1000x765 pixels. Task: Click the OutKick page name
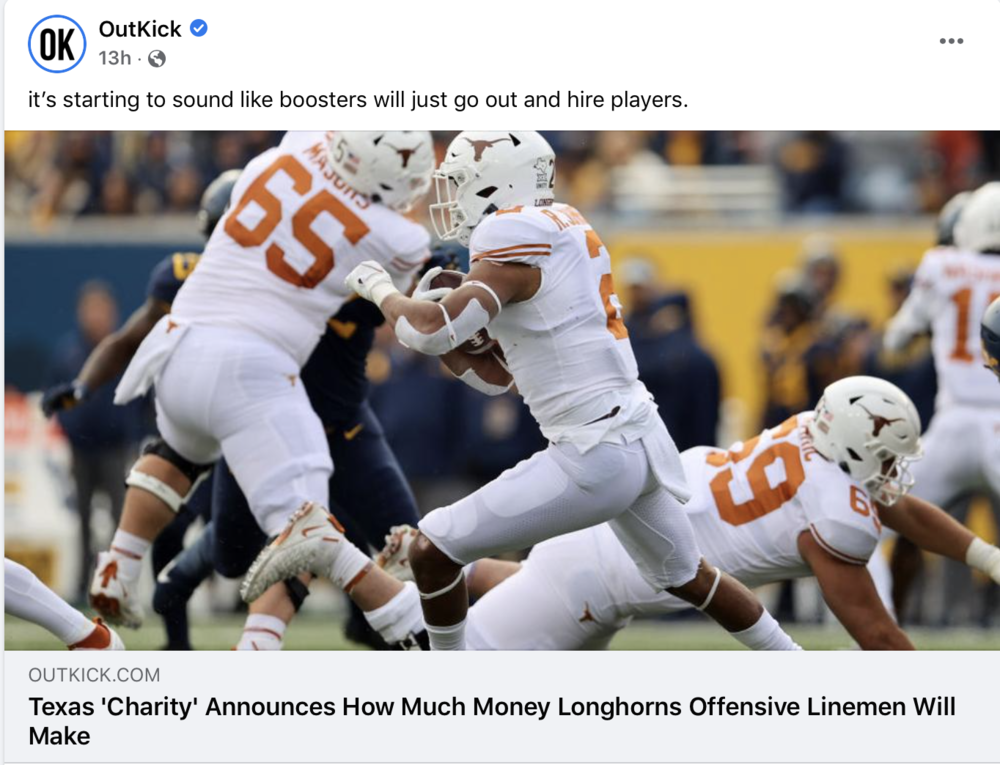(140, 29)
